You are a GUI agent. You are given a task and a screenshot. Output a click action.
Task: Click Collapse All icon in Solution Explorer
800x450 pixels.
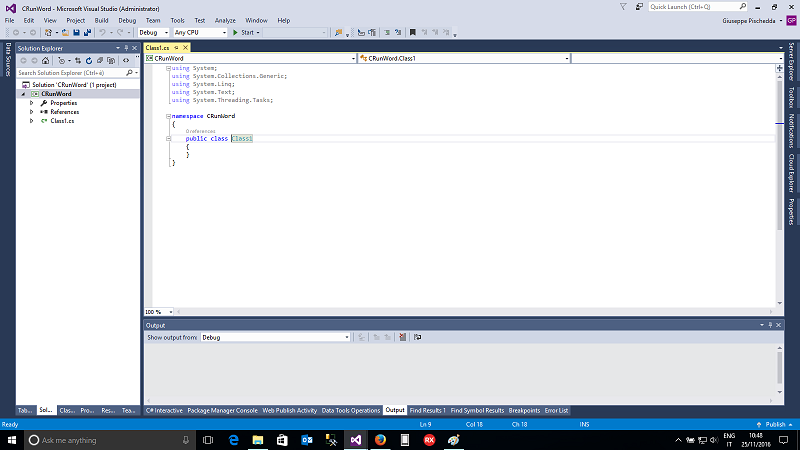tap(100, 61)
